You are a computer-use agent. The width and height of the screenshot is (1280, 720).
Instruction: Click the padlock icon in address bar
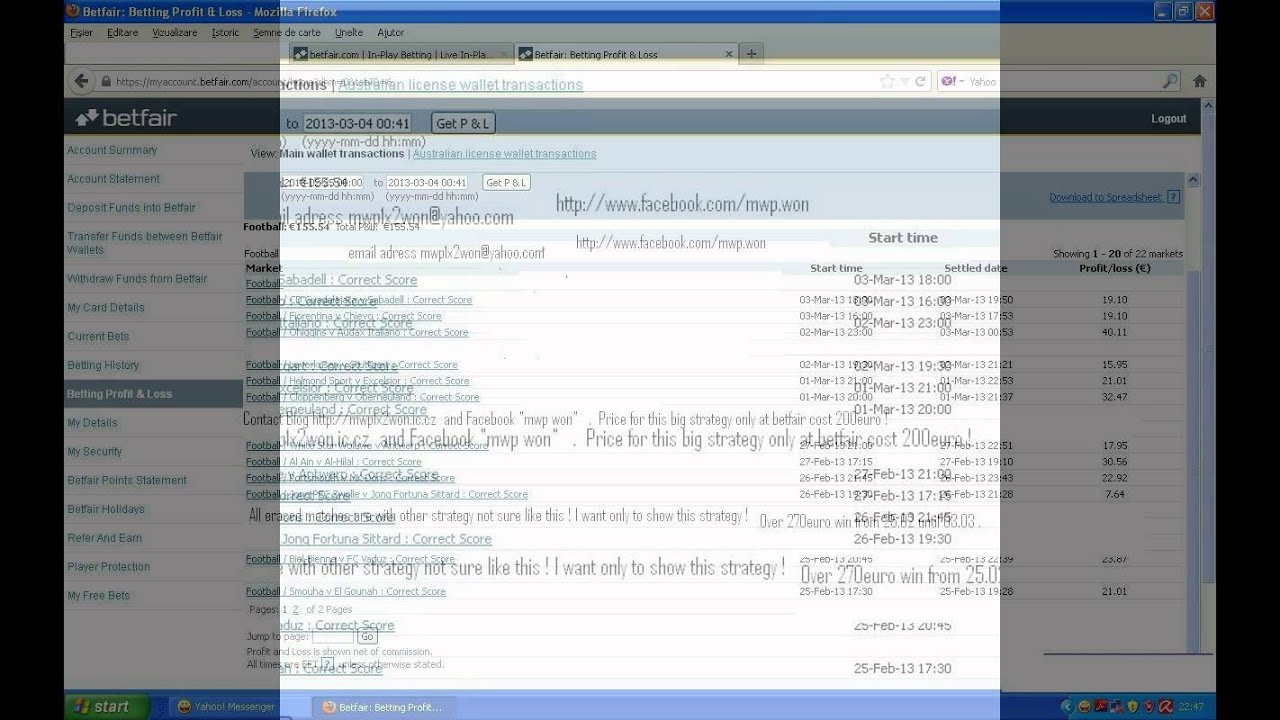coord(106,82)
